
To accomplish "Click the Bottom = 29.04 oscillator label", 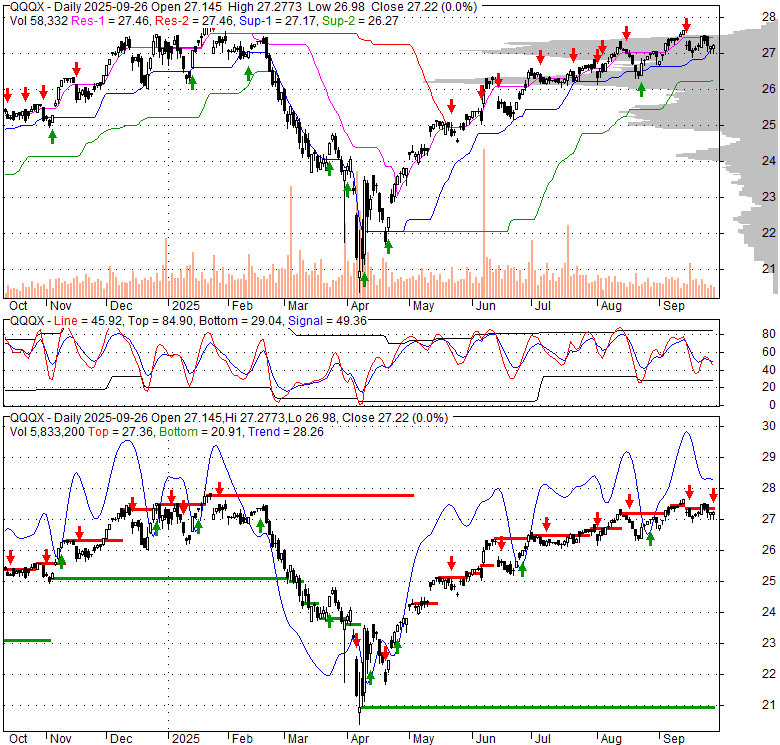I will (x=240, y=321).
